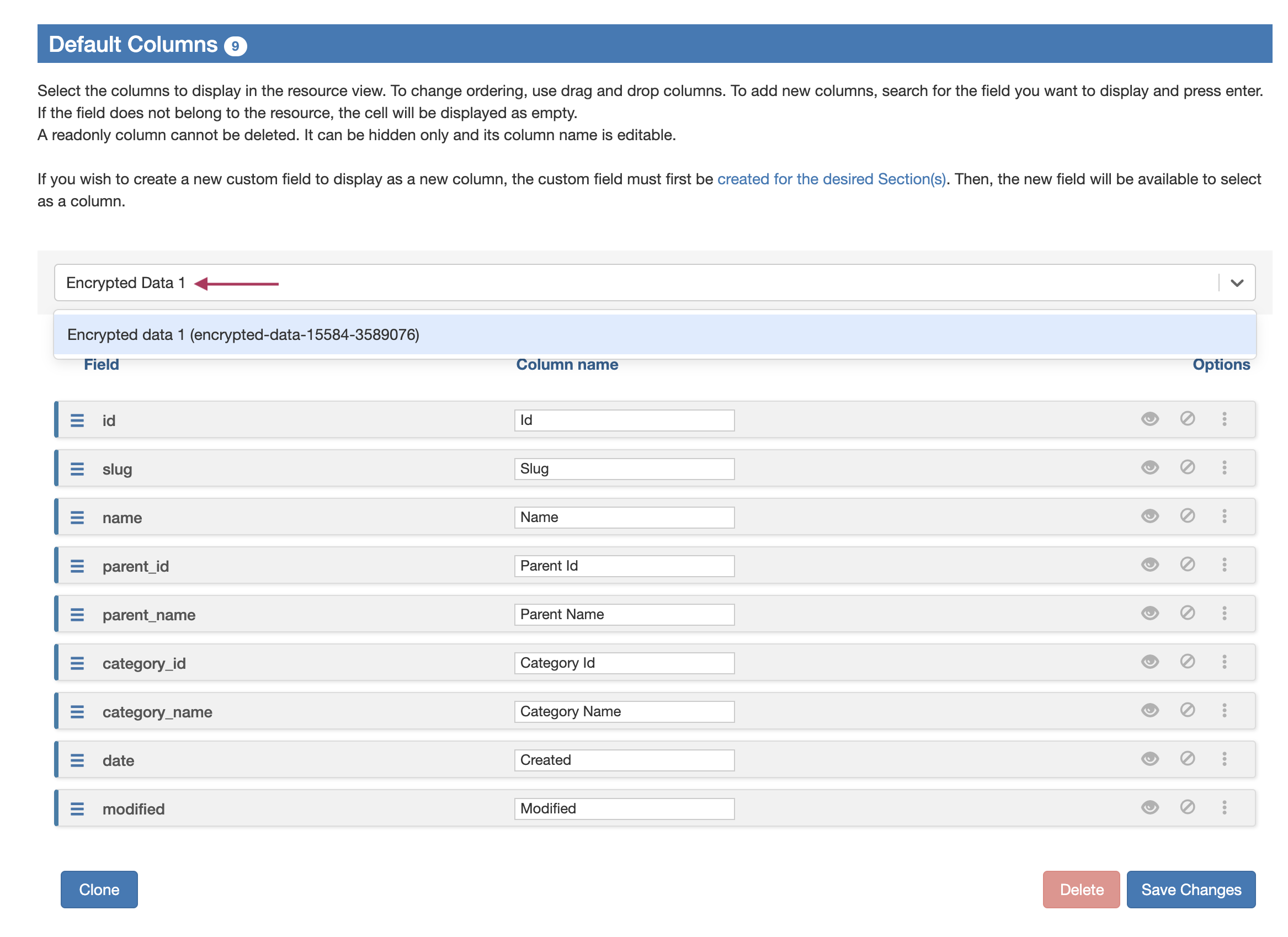
Task: Click the disable icon on parent_name row
Action: [1187, 613]
